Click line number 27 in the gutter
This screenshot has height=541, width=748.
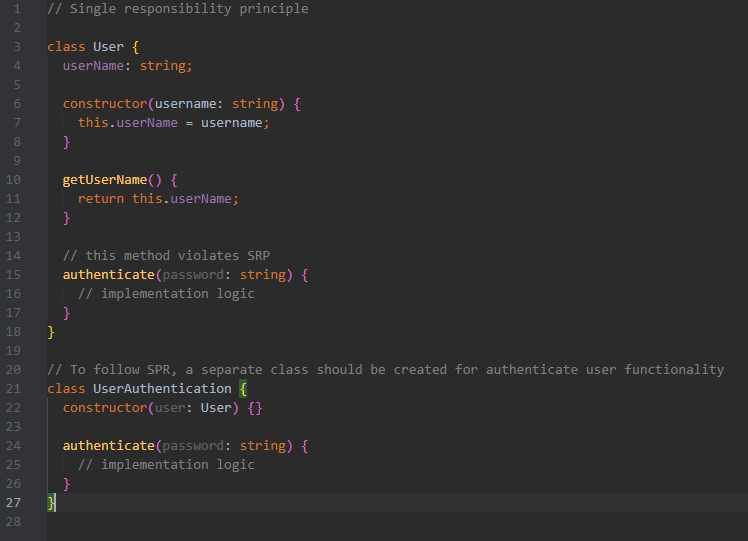coord(13,503)
